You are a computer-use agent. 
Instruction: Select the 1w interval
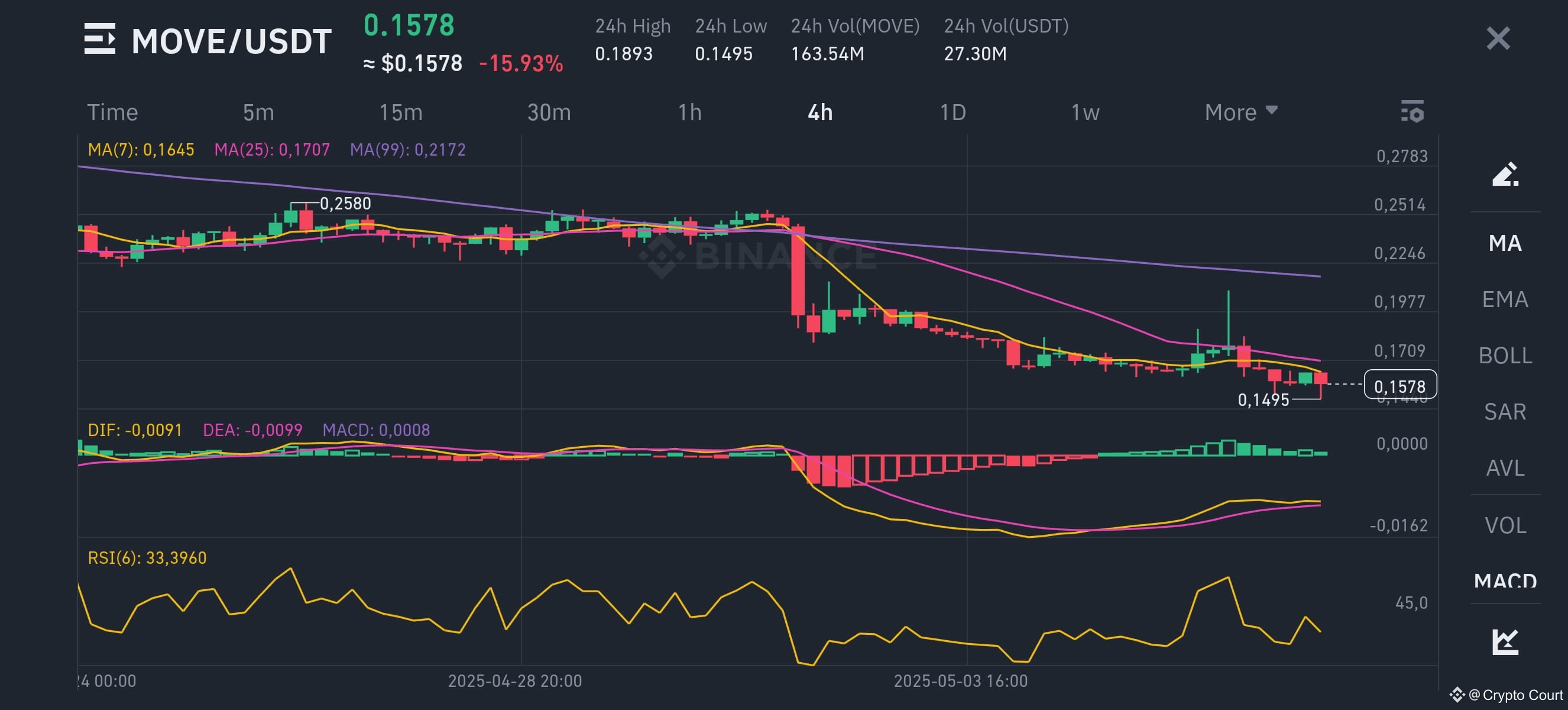coord(1086,112)
